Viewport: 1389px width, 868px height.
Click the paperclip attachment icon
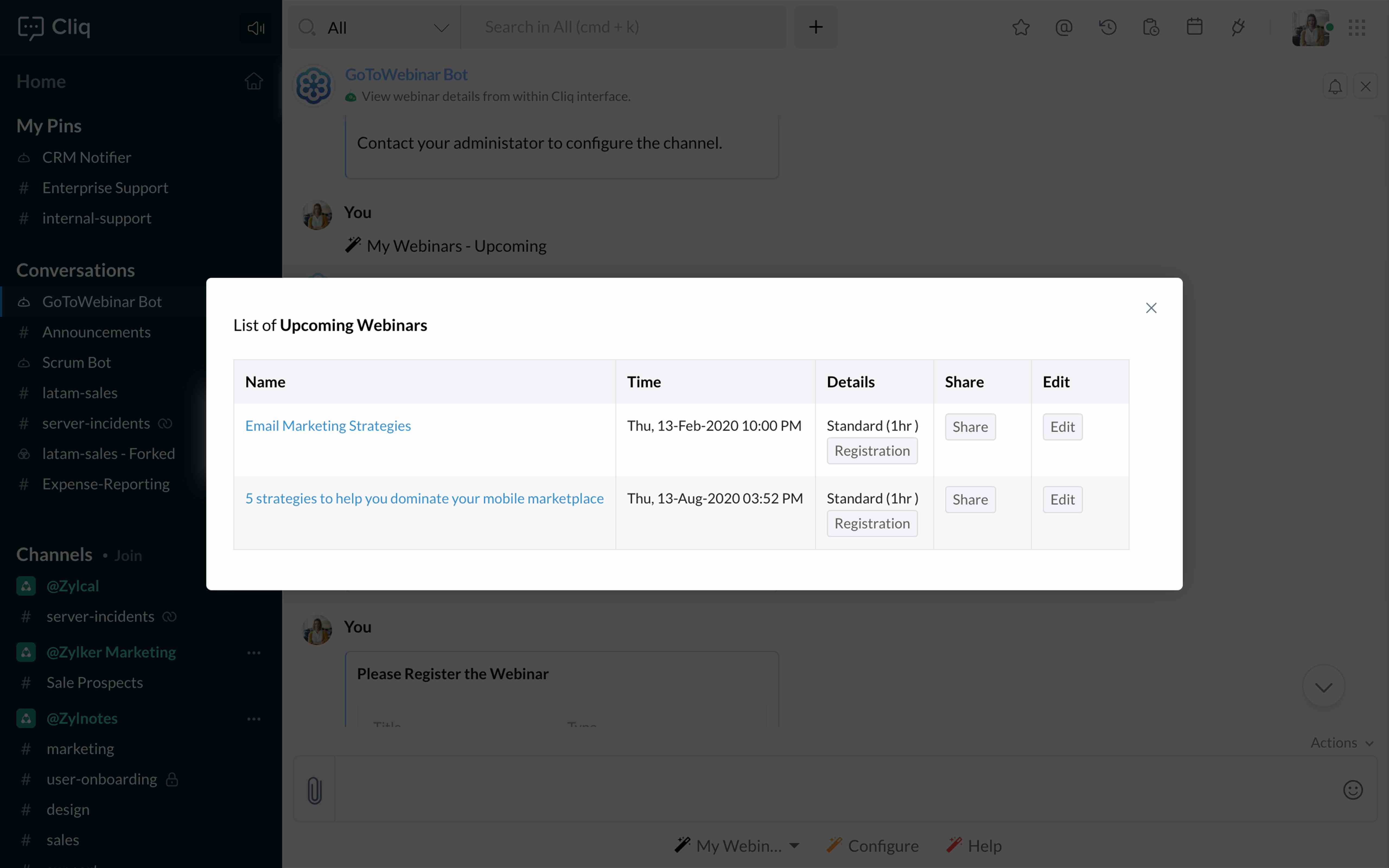[314, 790]
